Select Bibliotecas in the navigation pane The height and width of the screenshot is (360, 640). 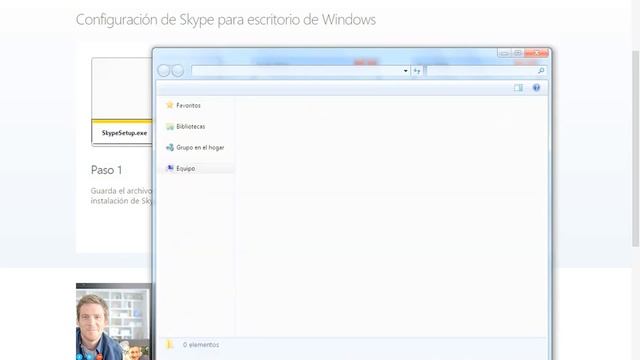tap(190, 127)
